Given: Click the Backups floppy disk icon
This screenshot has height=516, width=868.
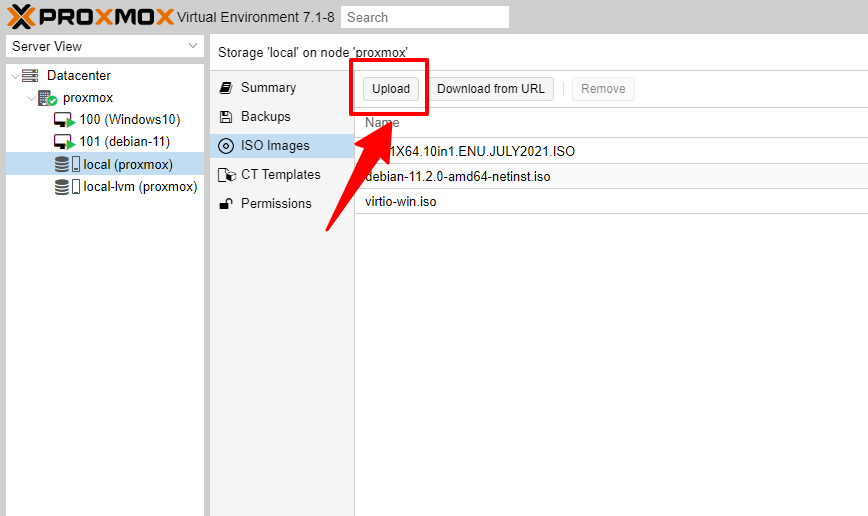Looking at the screenshot, I should (225, 117).
